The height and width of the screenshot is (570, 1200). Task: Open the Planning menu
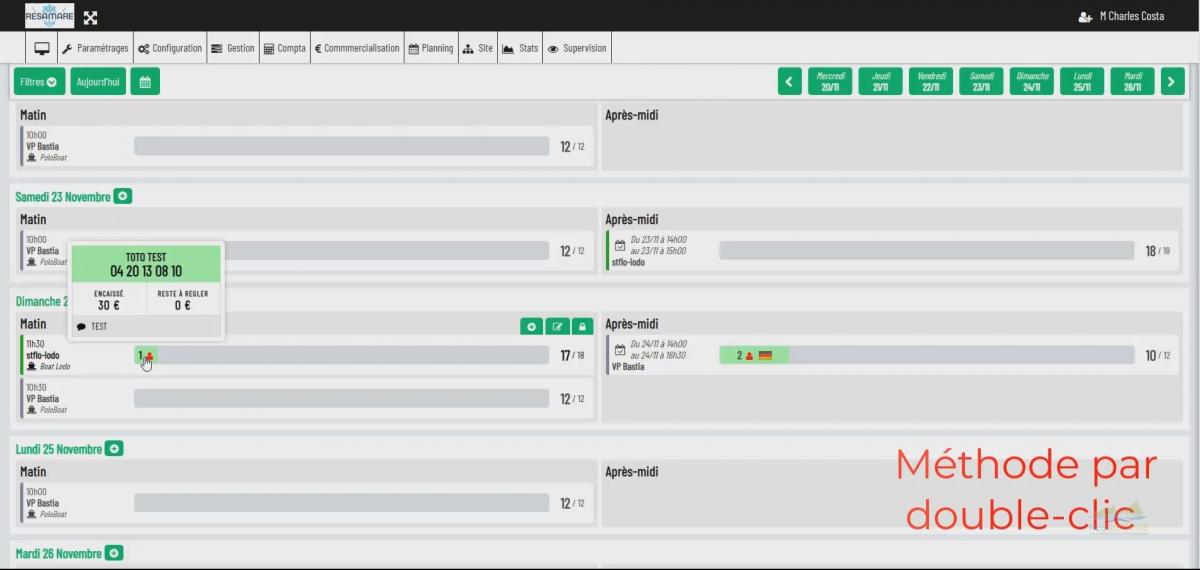pyautogui.click(x=431, y=48)
